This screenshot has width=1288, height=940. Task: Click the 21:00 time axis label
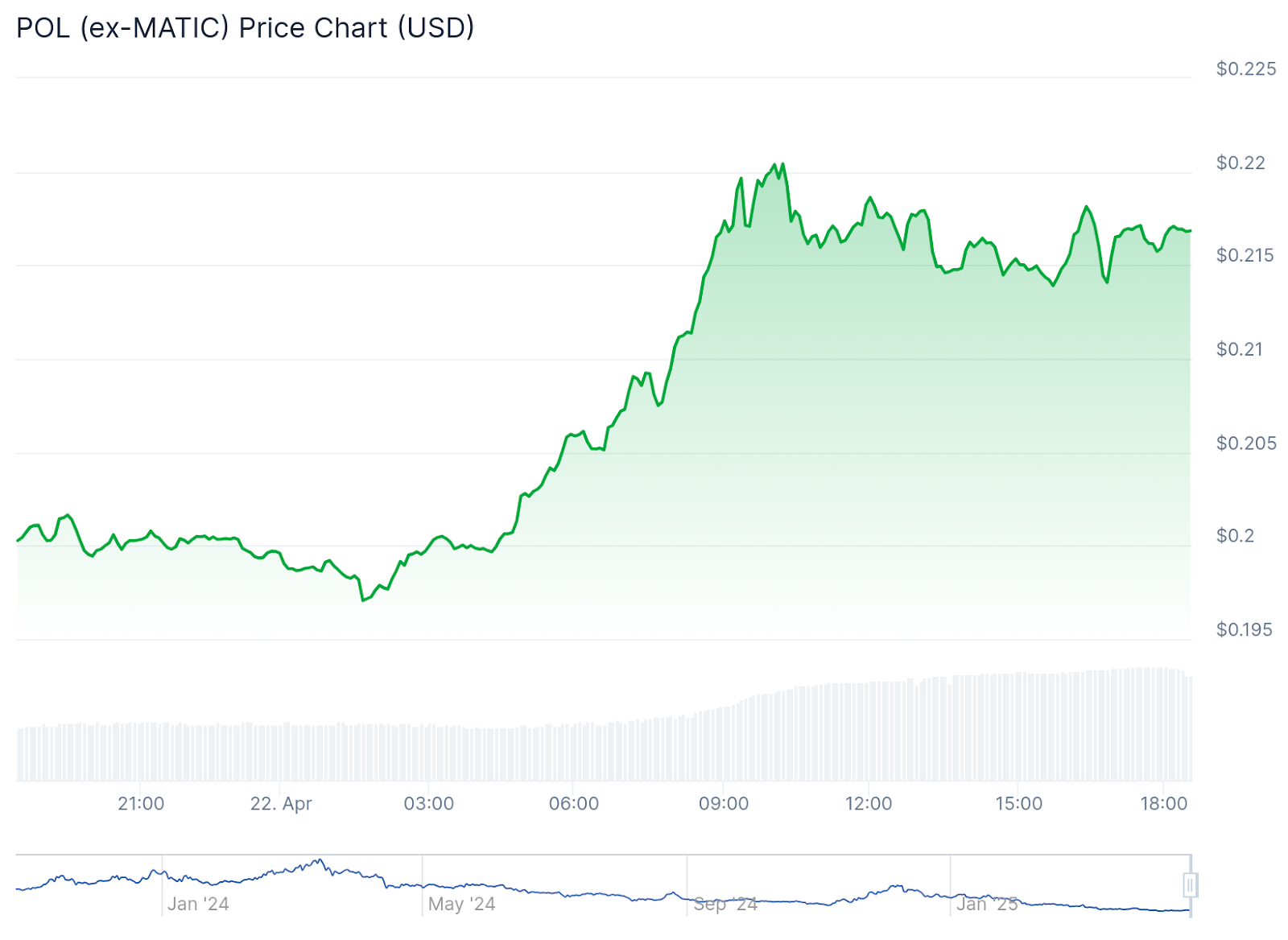pos(141,804)
